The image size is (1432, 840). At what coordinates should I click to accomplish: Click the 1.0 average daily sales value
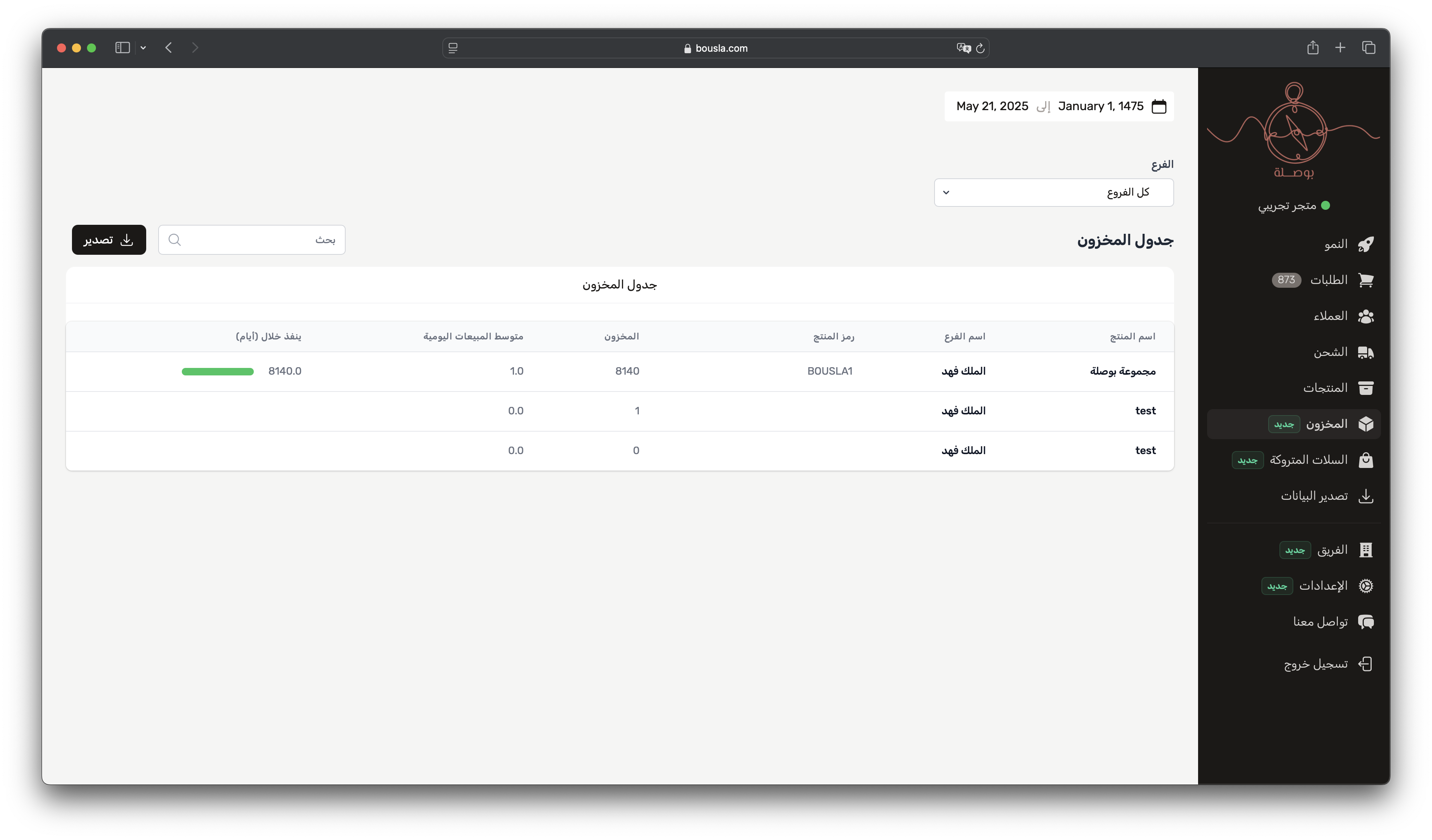(x=517, y=371)
